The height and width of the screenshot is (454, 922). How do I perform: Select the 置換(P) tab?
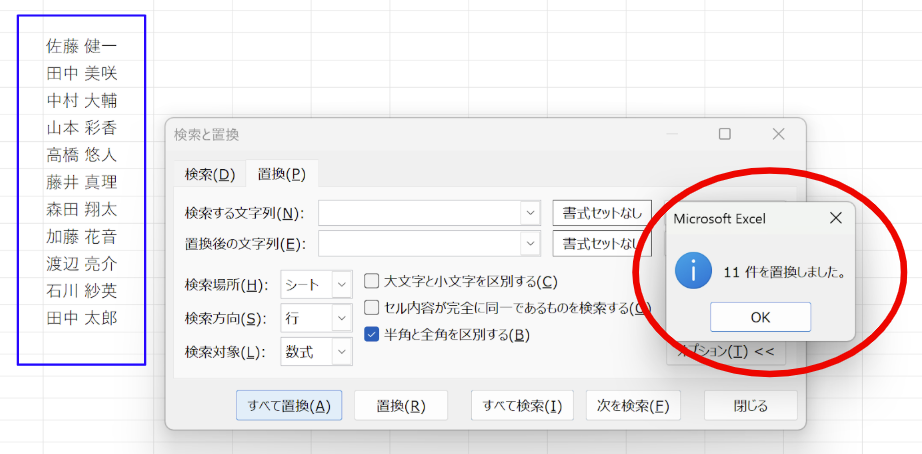[x=282, y=174]
